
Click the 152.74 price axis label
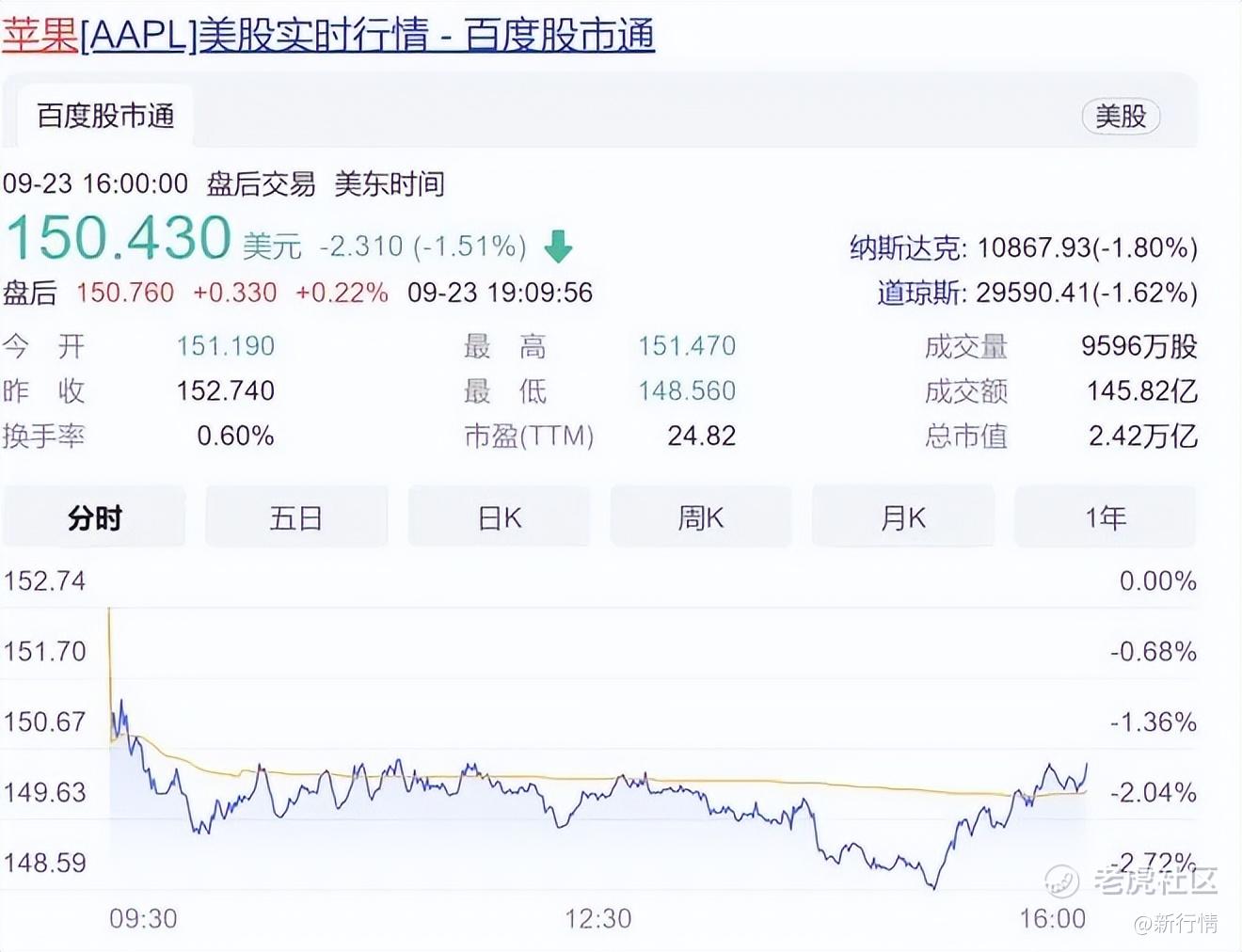44,580
